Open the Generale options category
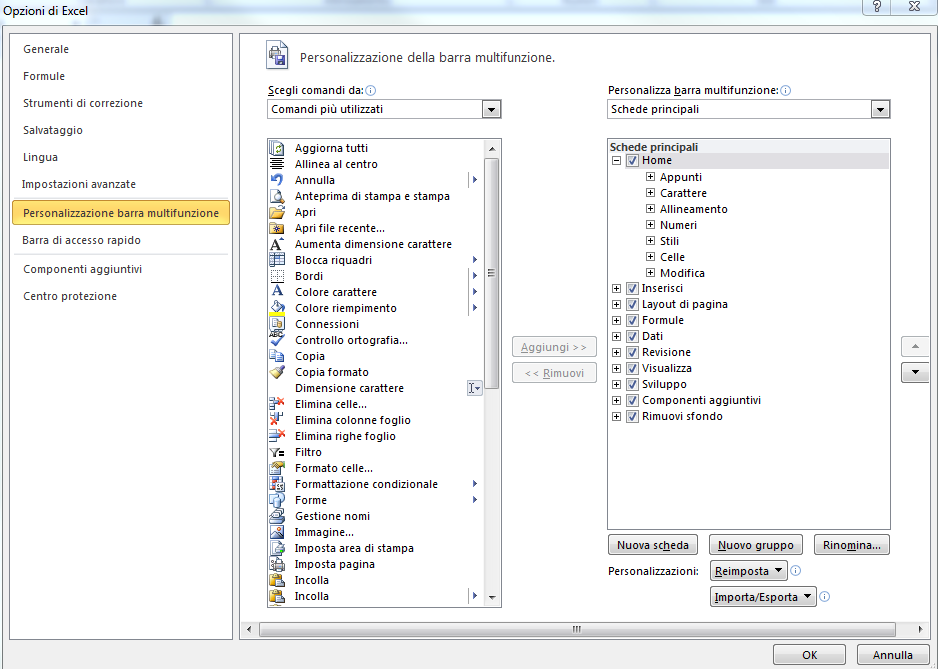The image size is (938, 669). [46, 49]
